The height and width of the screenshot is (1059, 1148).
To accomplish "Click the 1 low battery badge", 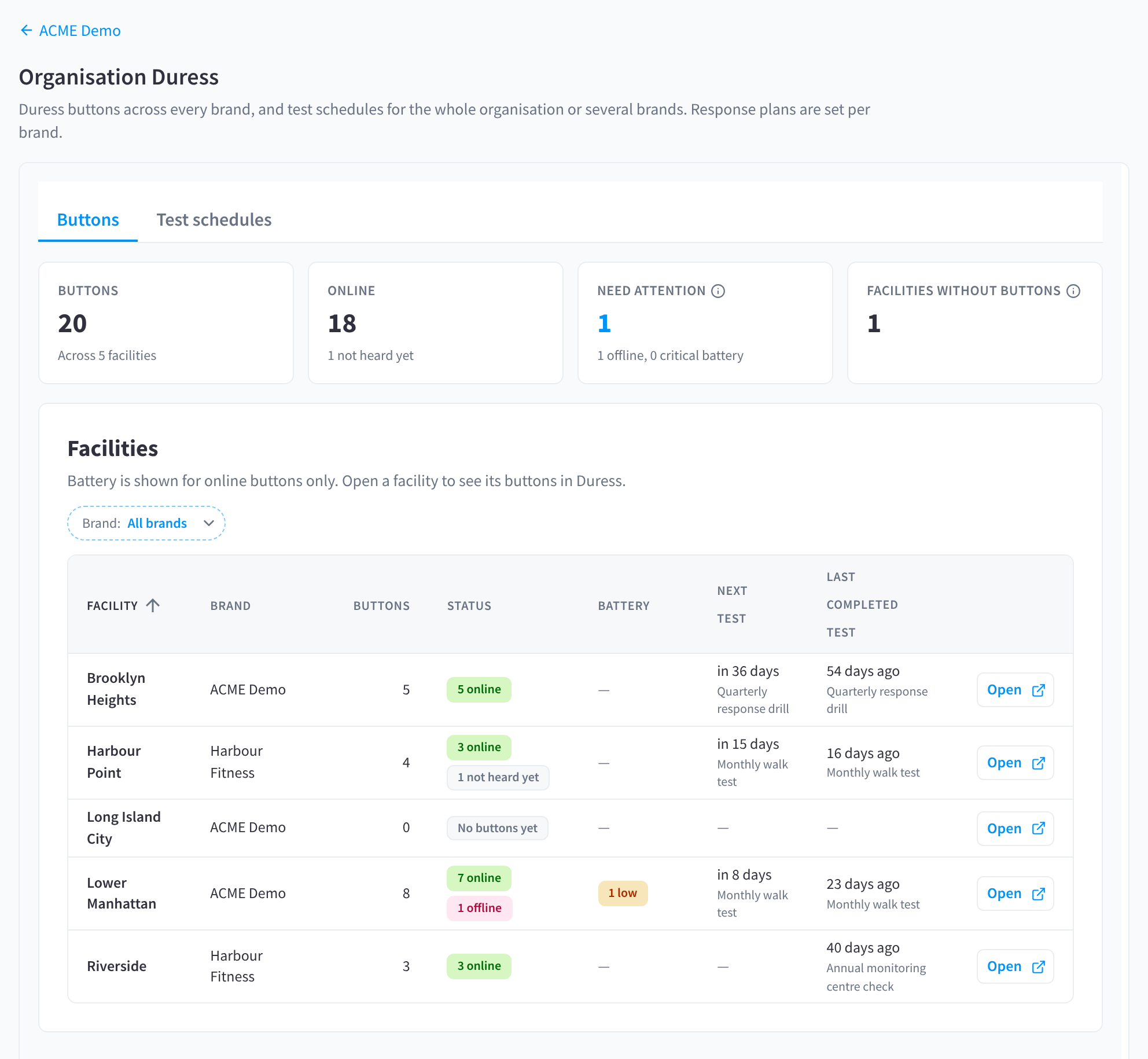I will (x=623, y=893).
